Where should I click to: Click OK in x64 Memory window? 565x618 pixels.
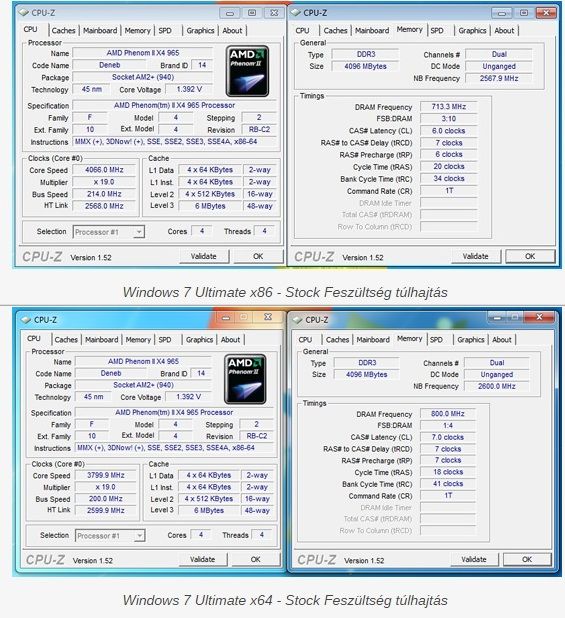click(527, 559)
